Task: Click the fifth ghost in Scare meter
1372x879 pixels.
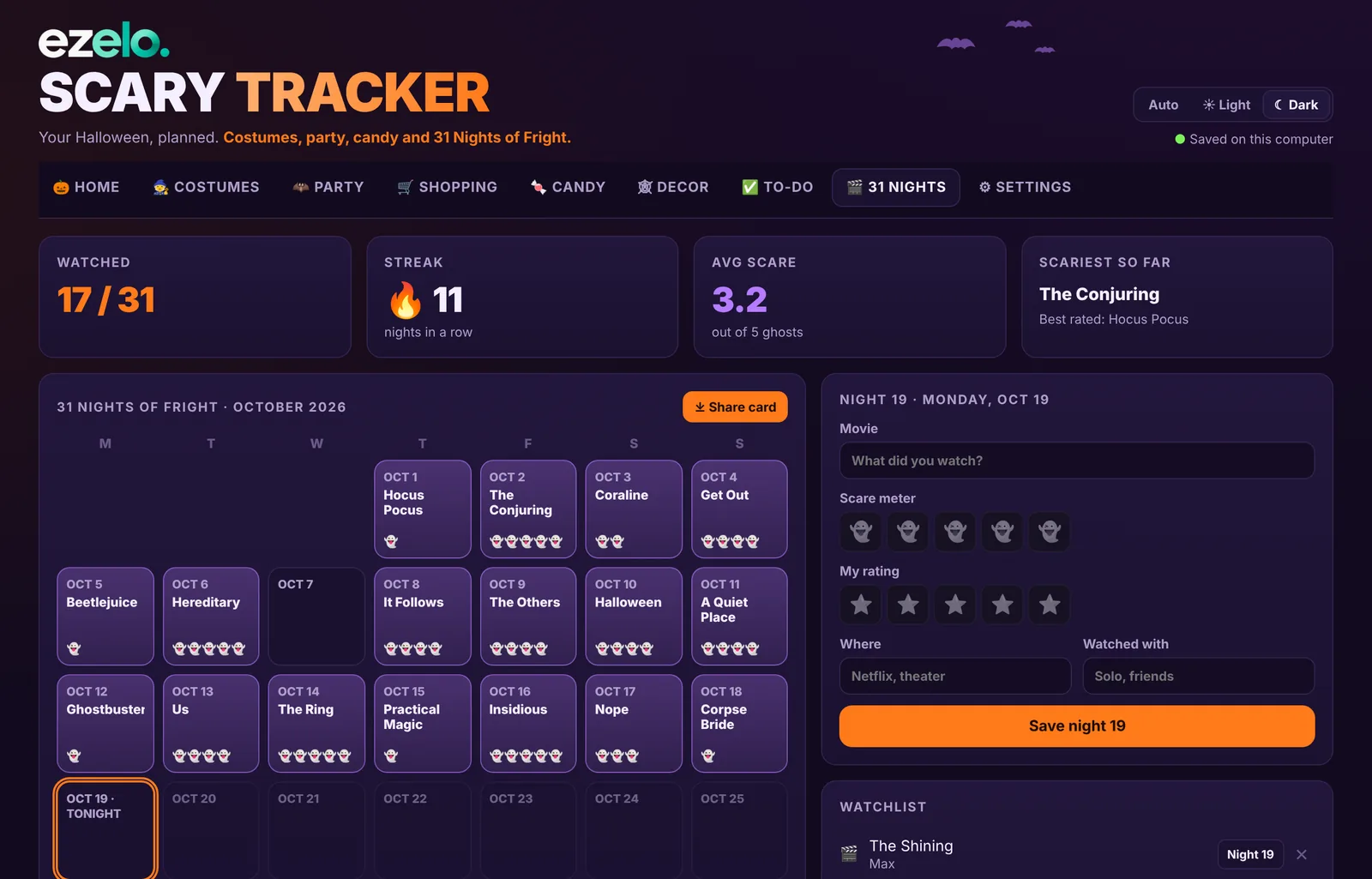Action: [x=1050, y=532]
